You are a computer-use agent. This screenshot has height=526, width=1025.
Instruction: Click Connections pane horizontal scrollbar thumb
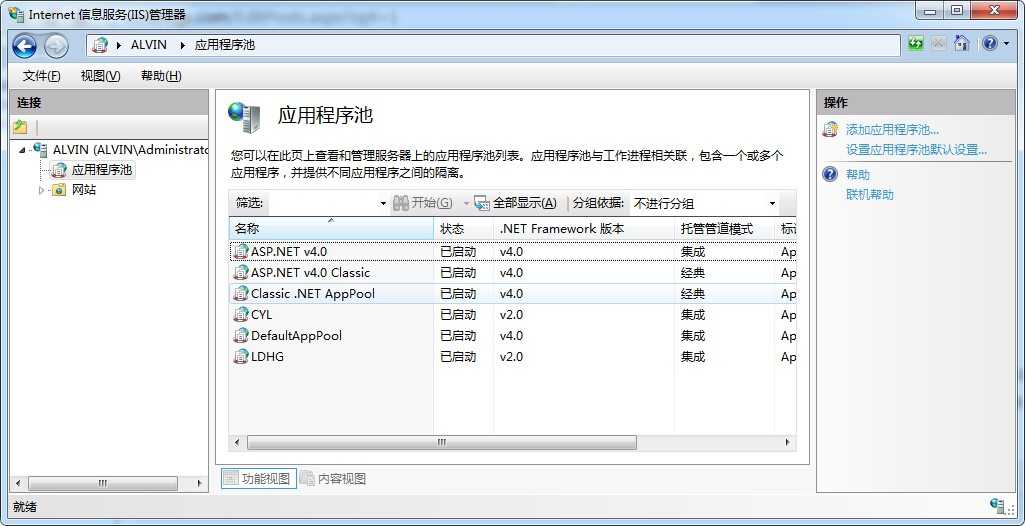pyautogui.click(x=103, y=484)
